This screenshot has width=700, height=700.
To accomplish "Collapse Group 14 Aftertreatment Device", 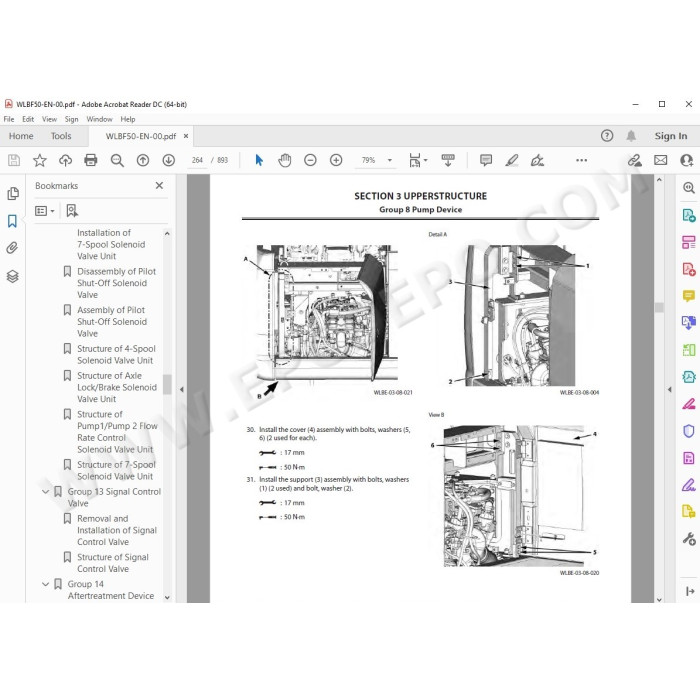I will pos(46,584).
